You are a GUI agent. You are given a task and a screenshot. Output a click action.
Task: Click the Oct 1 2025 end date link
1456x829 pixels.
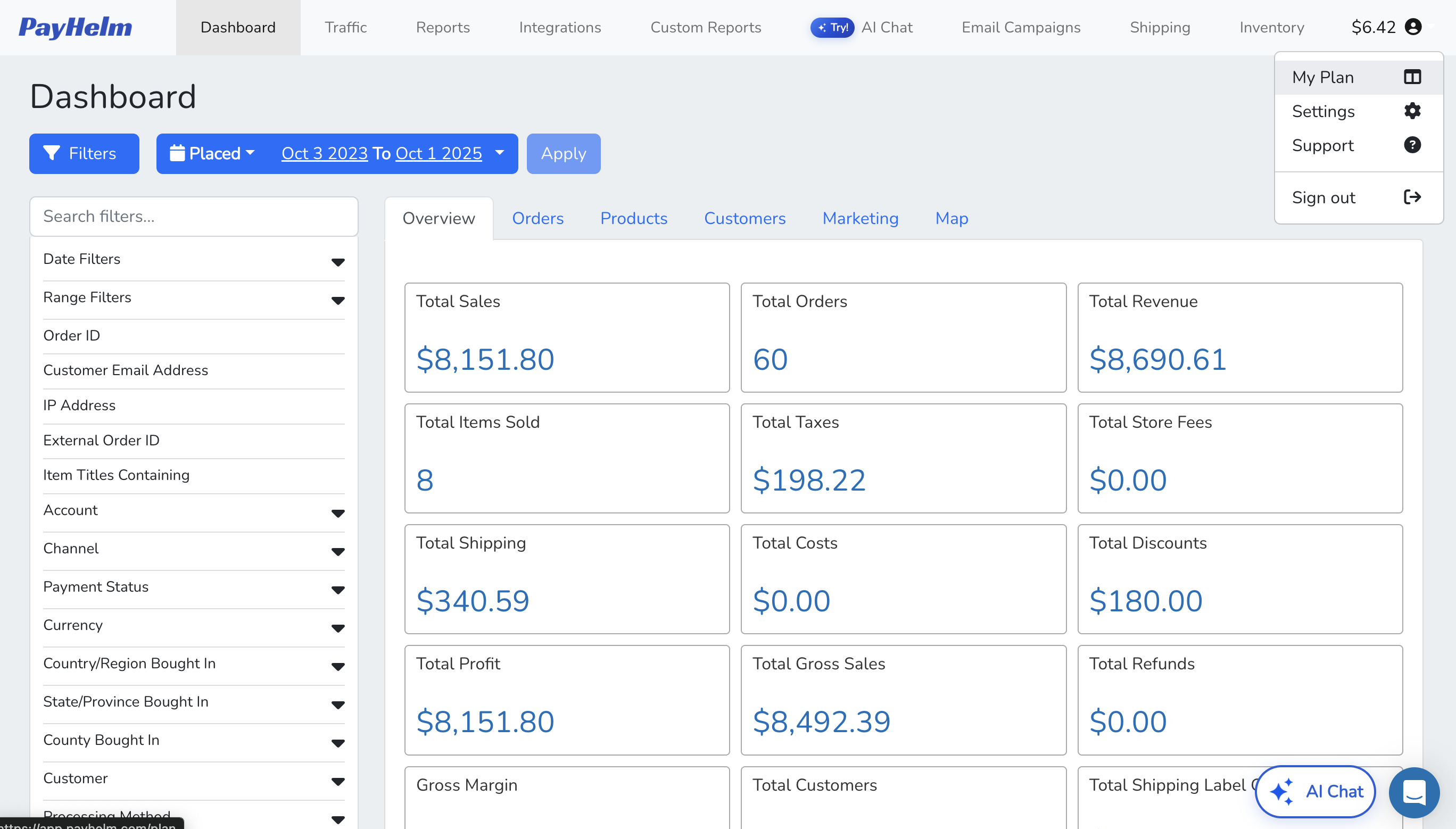click(x=439, y=153)
